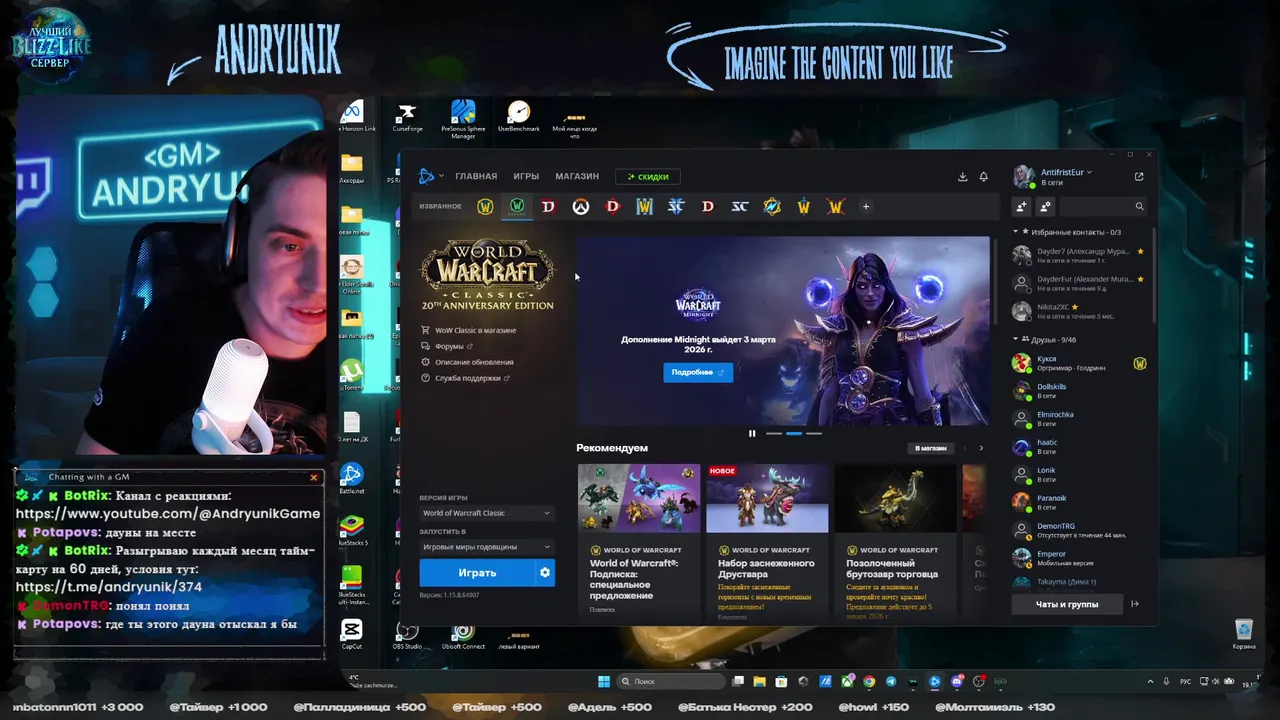Viewport: 1280px width, 720px height.
Task: Collapse the Друзья 9/46 group
Action: pyautogui.click(x=1046, y=340)
